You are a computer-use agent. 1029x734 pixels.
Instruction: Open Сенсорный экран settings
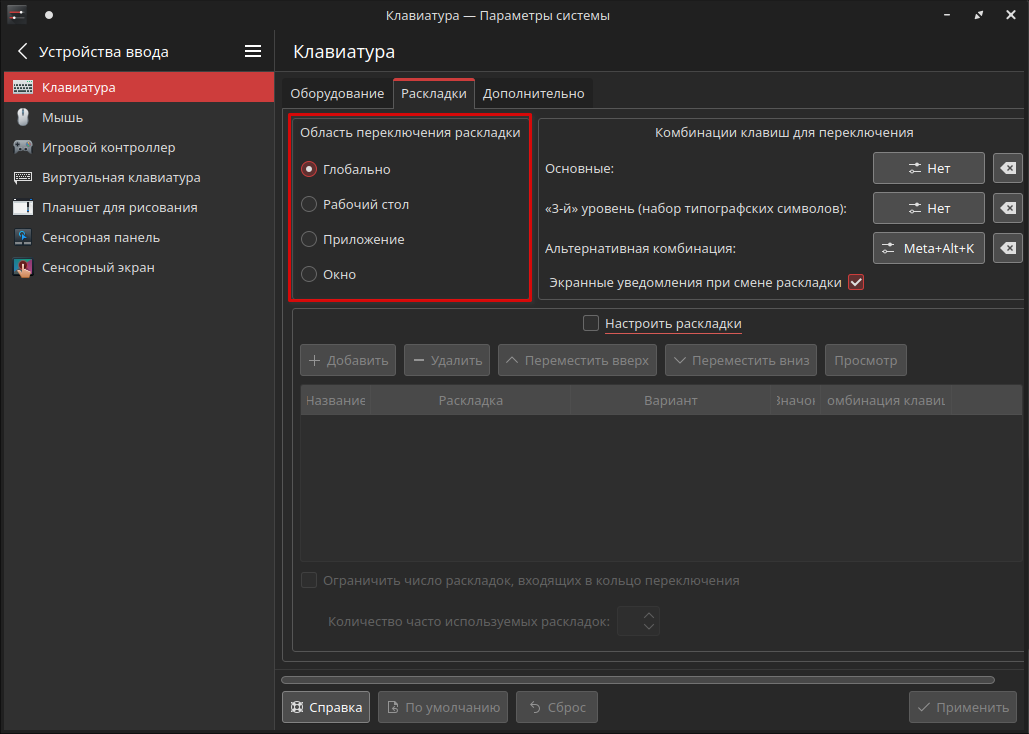tap(138, 268)
